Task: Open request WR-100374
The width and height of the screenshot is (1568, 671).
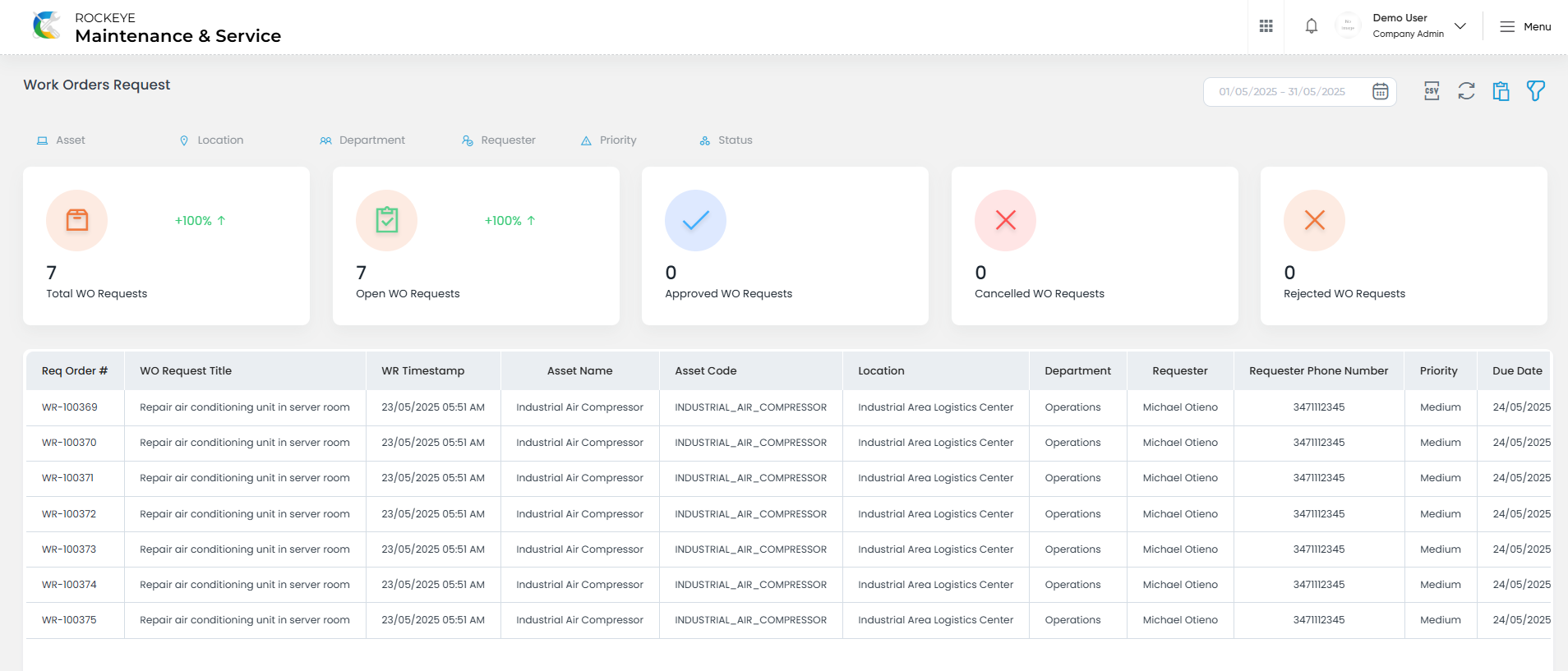Action: 70,585
